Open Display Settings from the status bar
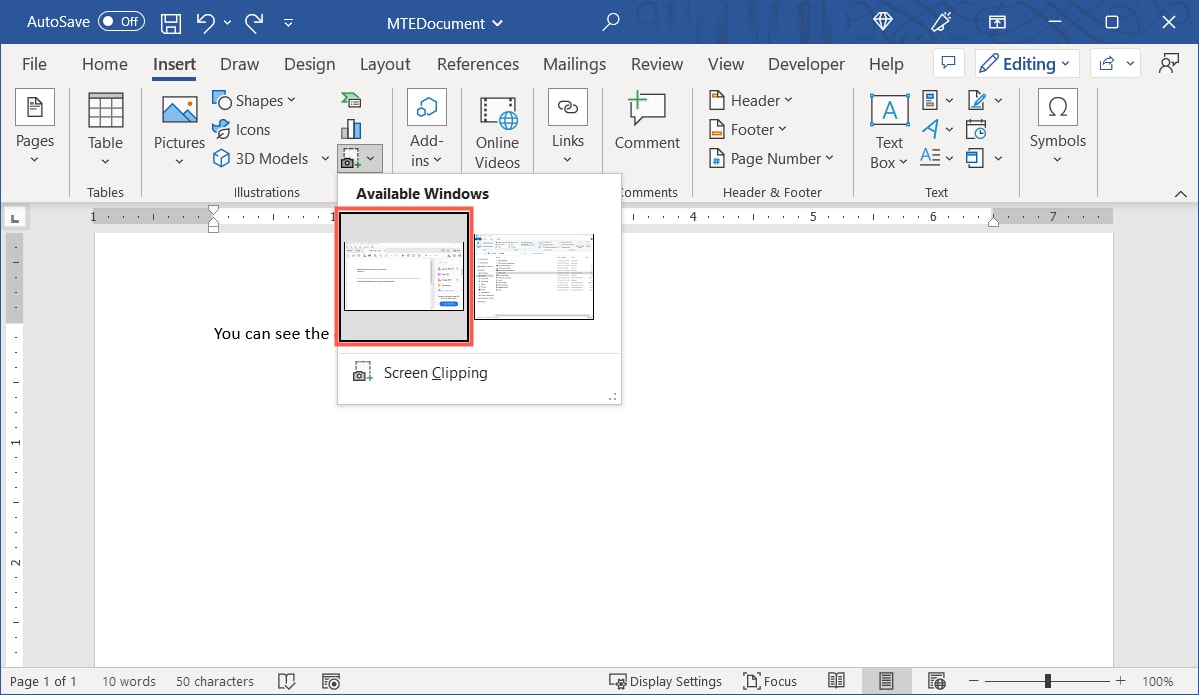 (666, 681)
